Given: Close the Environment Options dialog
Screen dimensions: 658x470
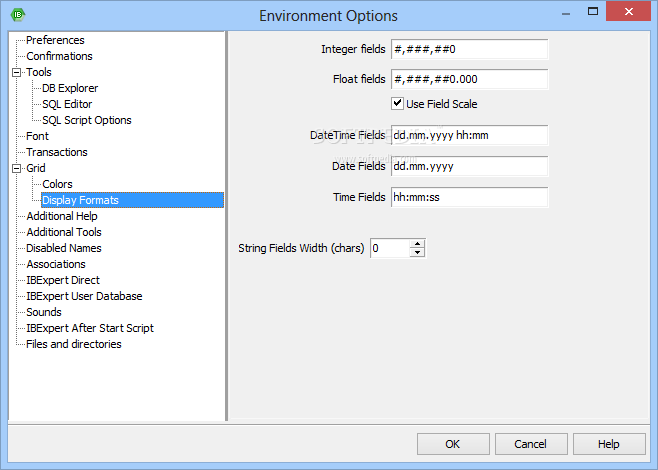Looking at the screenshot, I should 629,11.
